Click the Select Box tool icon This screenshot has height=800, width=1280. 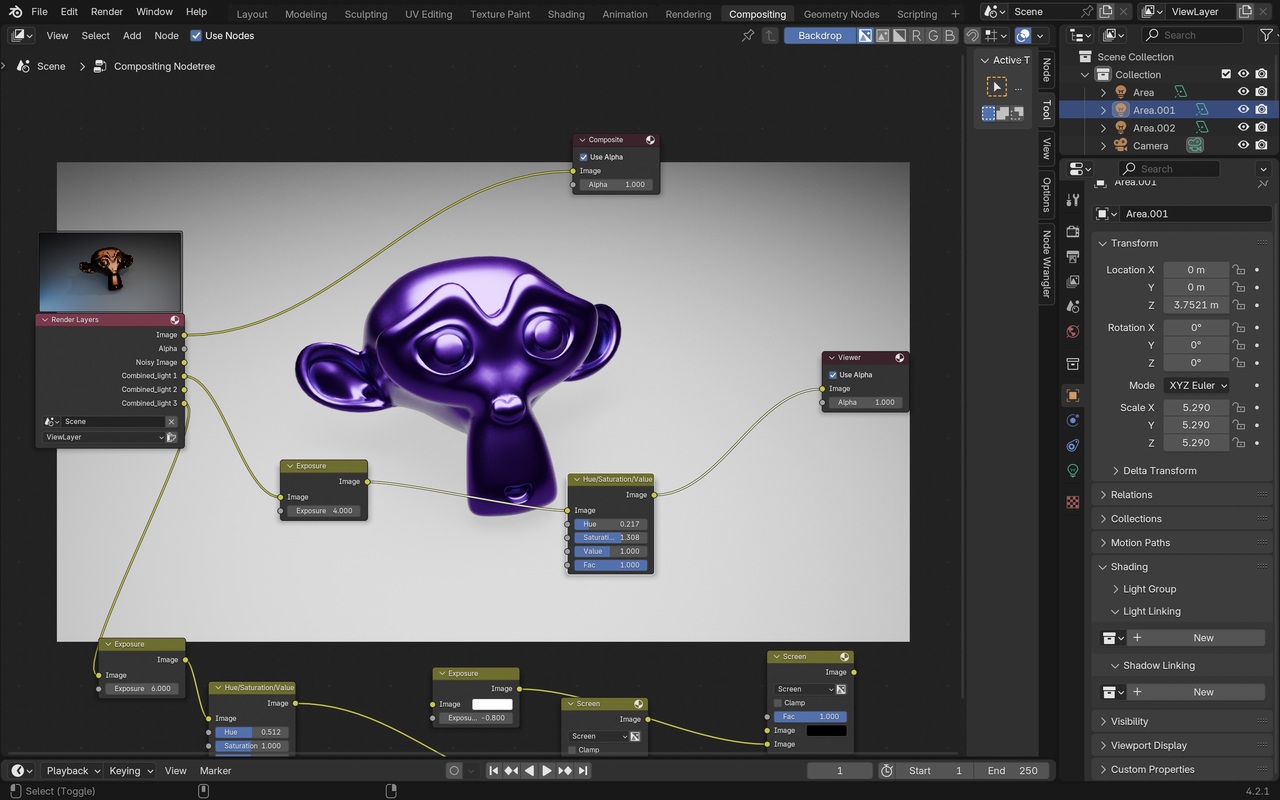997,87
